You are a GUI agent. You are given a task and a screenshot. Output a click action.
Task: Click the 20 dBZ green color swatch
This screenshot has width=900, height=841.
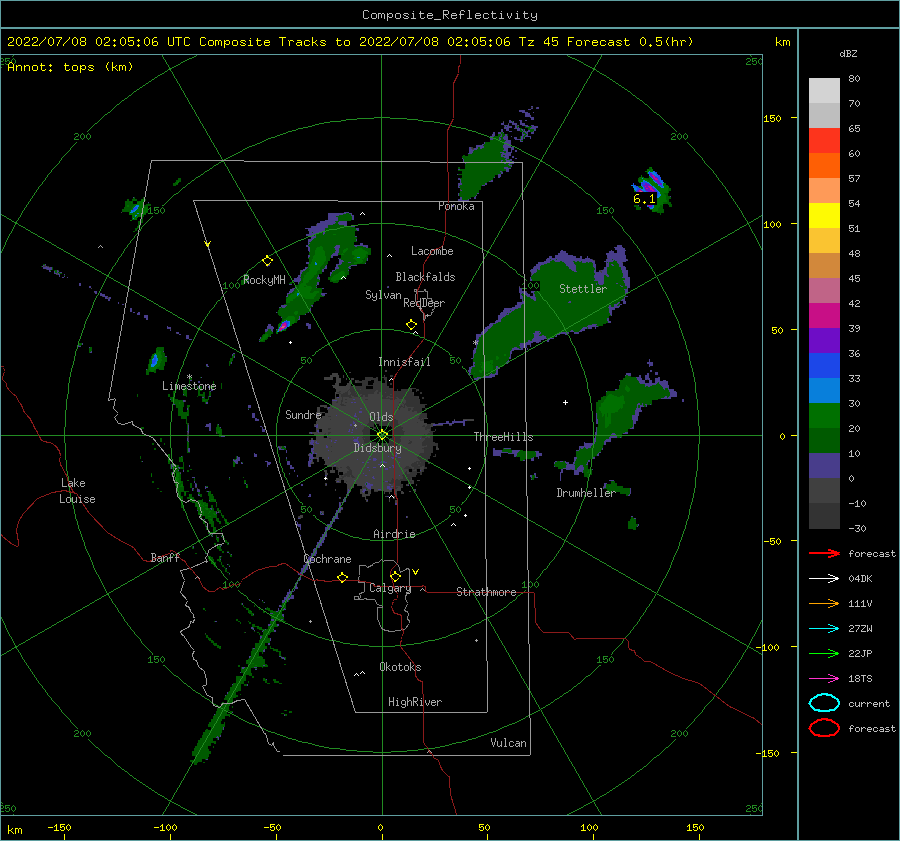click(824, 415)
